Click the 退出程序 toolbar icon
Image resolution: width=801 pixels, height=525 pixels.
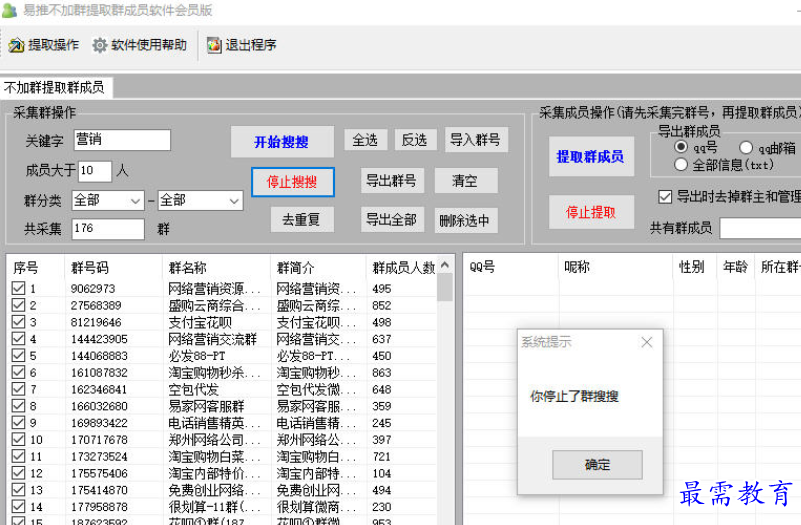(x=214, y=45)
